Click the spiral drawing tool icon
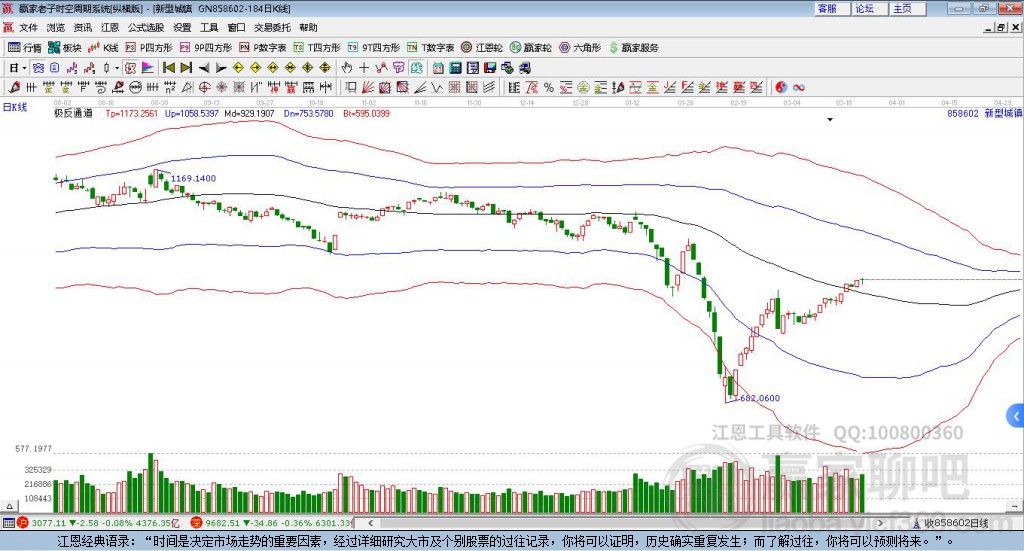The height and width of the screenshot is (551, 1024). coord(101,87)
